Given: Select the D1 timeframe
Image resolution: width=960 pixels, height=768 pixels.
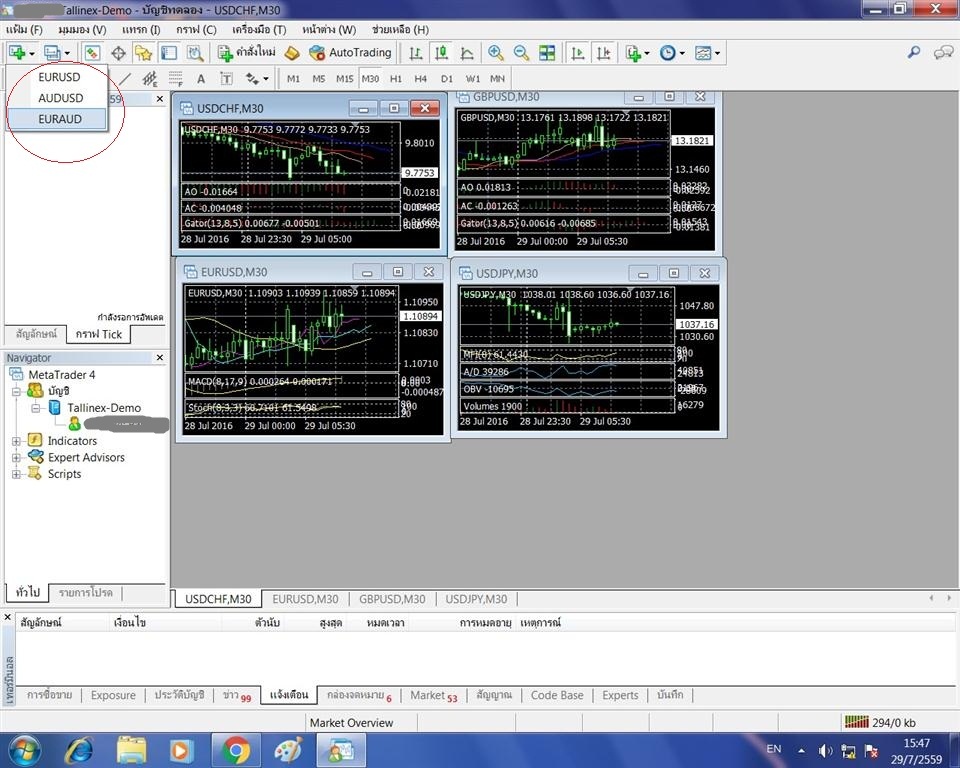Looking at the screenshot, I should 447,78.
